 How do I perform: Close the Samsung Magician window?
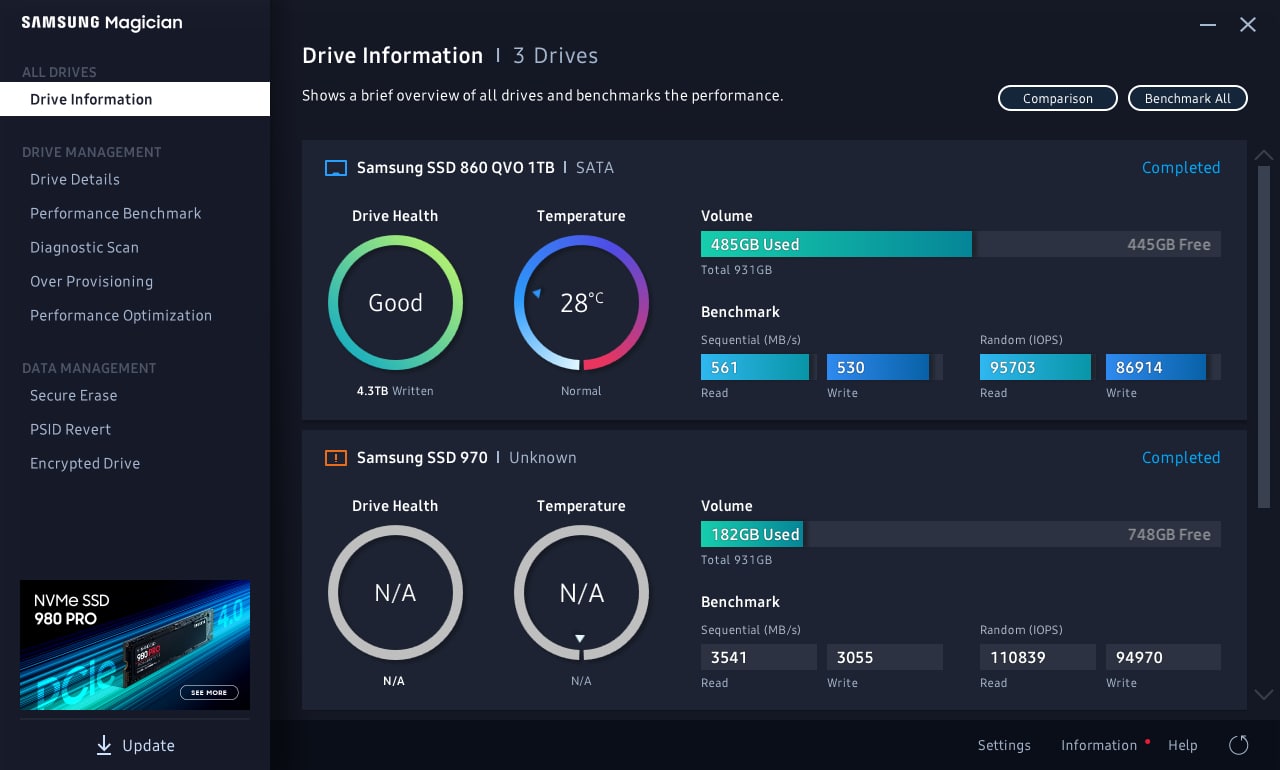pyautogui.click(x=1247, y=24)
